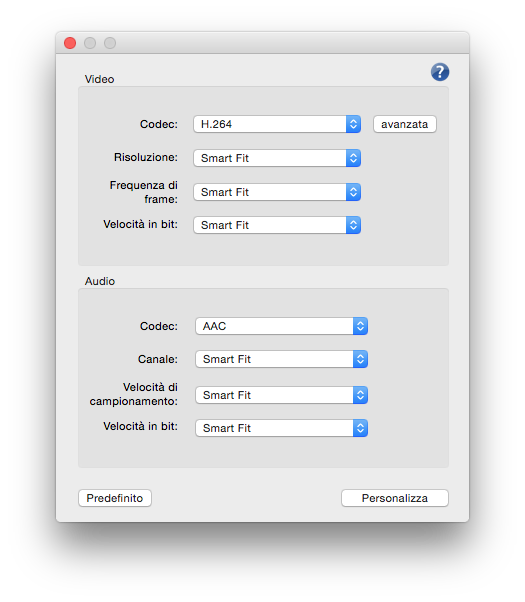Expand the Video Velocità in bit dropdown
The height and width of the screenshot is (602, 525).
277,225
